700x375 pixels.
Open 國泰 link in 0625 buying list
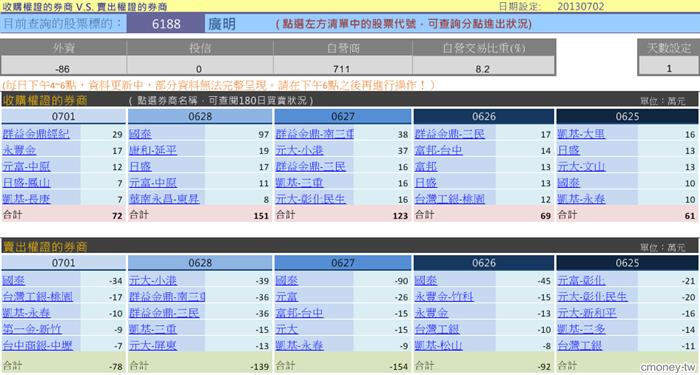point(569,183)
